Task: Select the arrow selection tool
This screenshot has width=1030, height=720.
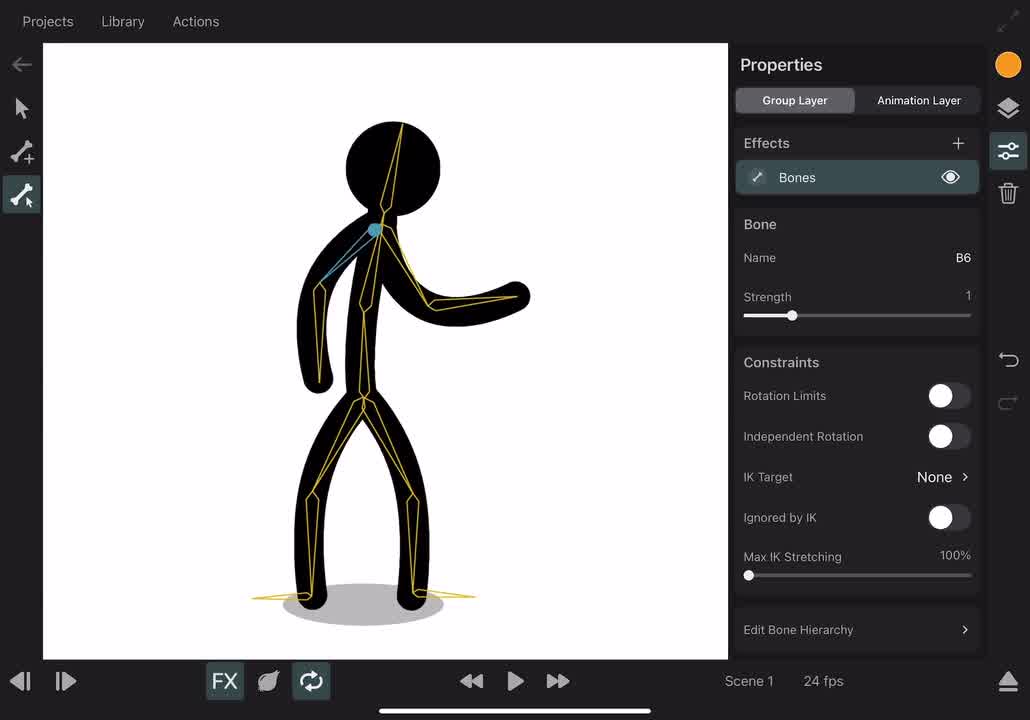Action: [22, 108]
